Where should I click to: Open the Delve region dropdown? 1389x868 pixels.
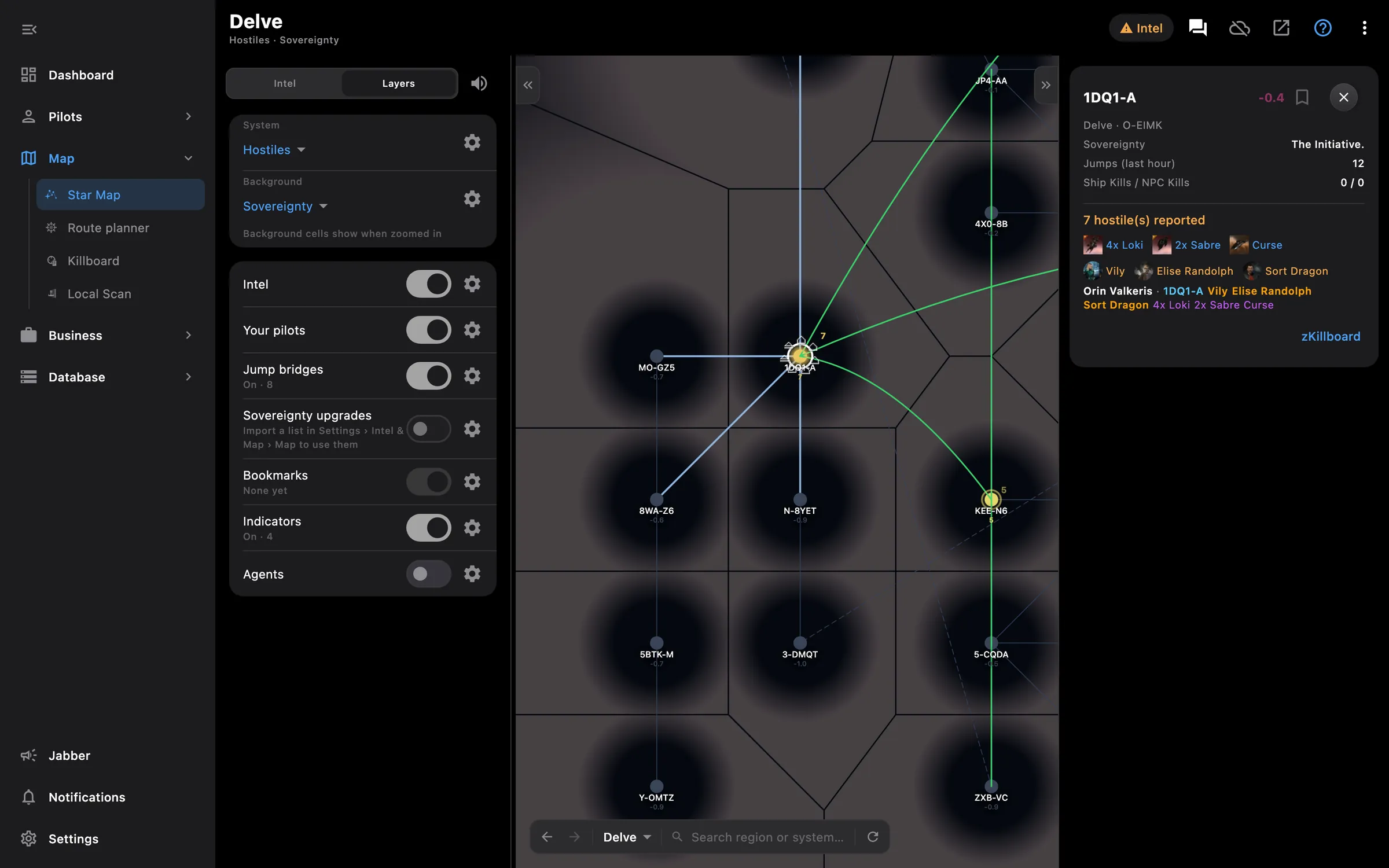(x=627, y=837)
